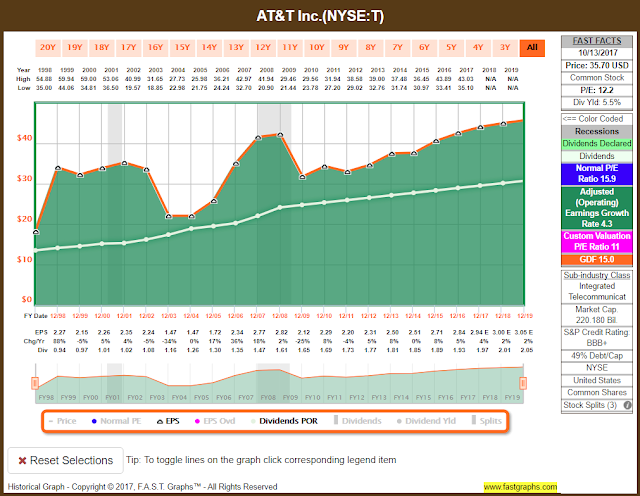Click the 49% Debt/Cap text
This screenshot has height=496, width=640.
(597, 356)
